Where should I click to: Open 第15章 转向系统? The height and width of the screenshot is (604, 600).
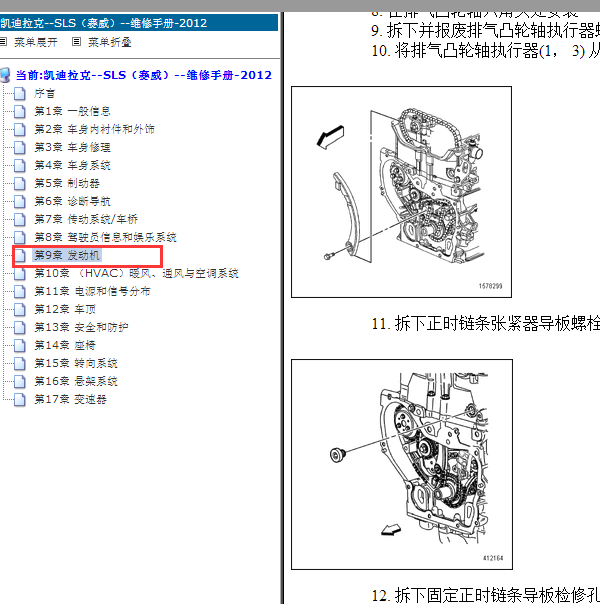[x=76, y=363]
